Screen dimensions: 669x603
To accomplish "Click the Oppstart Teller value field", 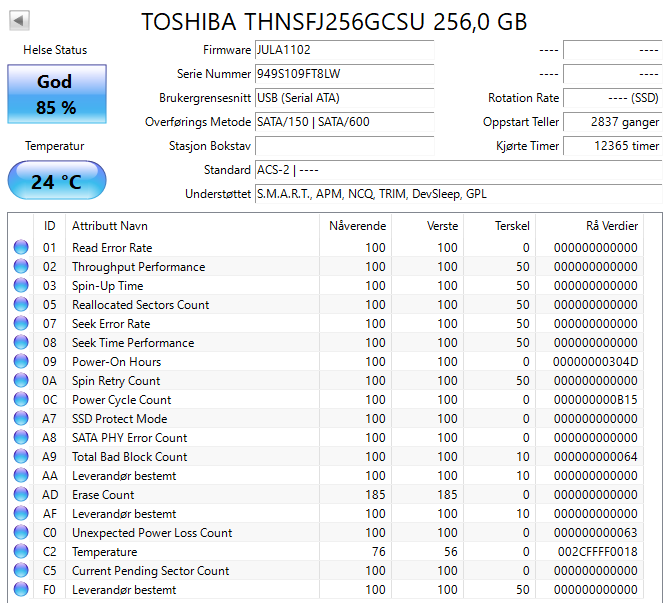I will (x=611, y=122).
